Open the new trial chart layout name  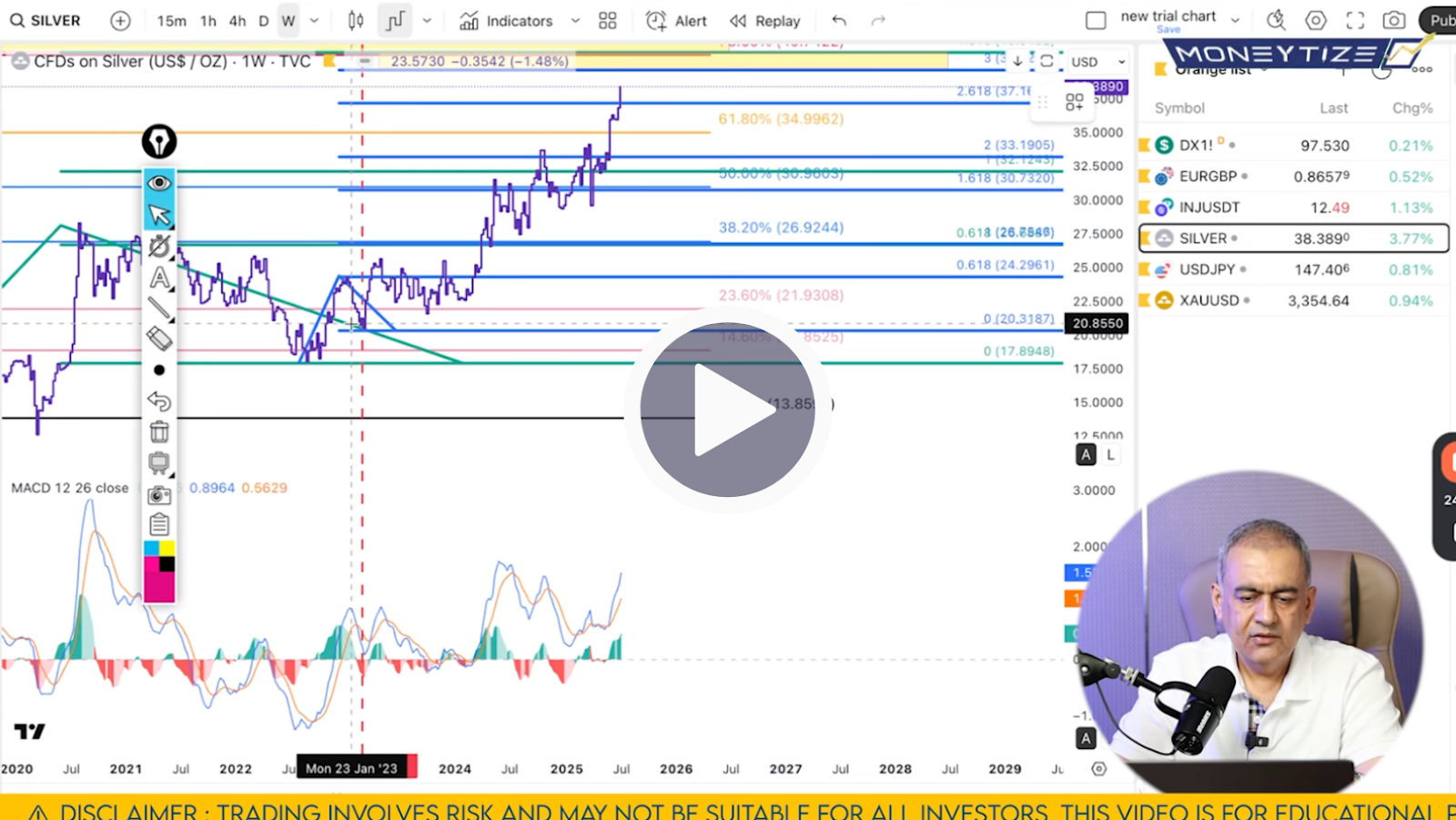1168,16
